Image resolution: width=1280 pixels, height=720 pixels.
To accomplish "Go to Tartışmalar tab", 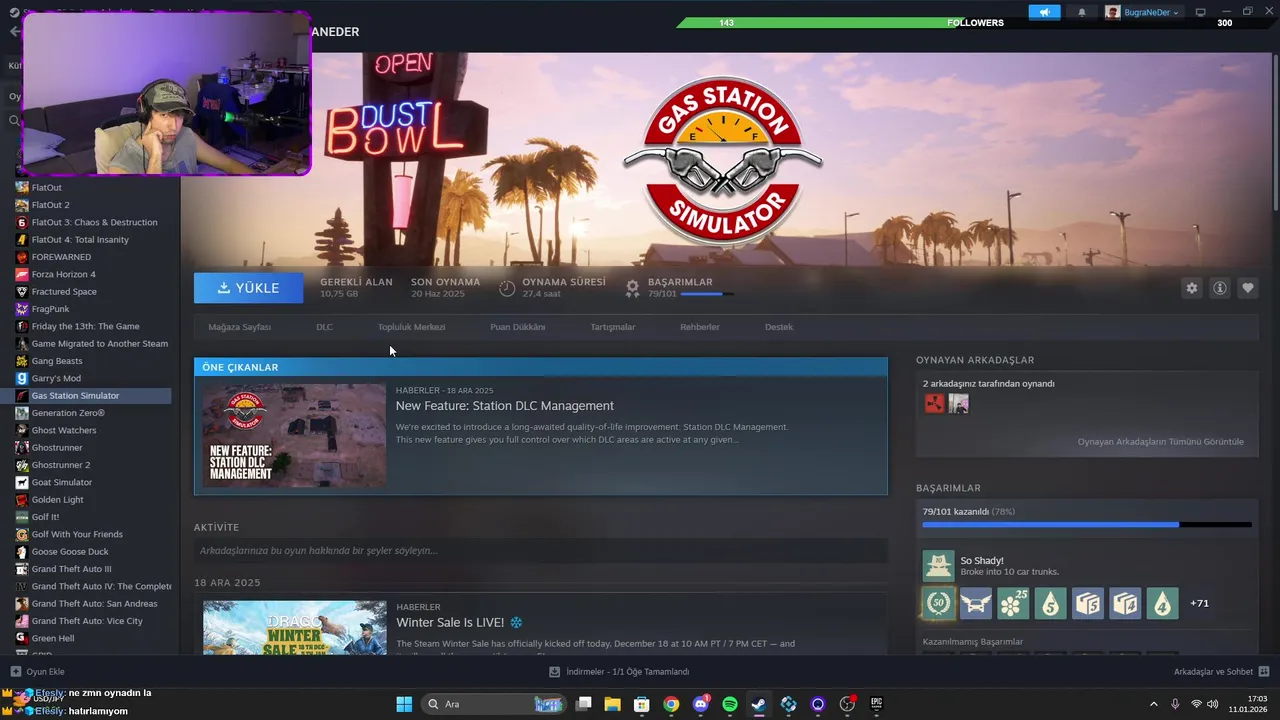I will pos(612,327).
